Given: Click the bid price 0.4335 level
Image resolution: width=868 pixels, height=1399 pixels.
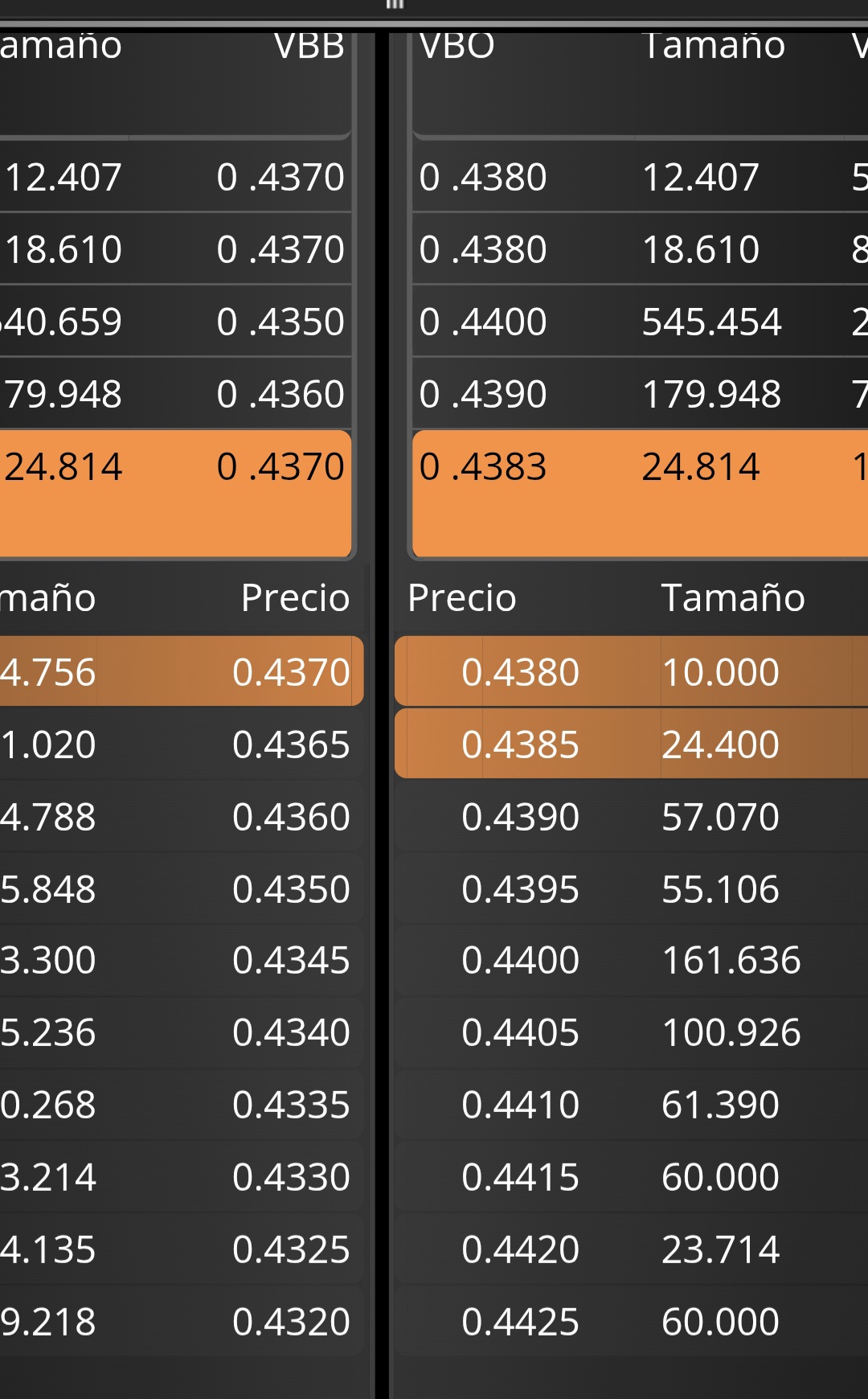Looking at the screenshot, I should point(291,1105).
